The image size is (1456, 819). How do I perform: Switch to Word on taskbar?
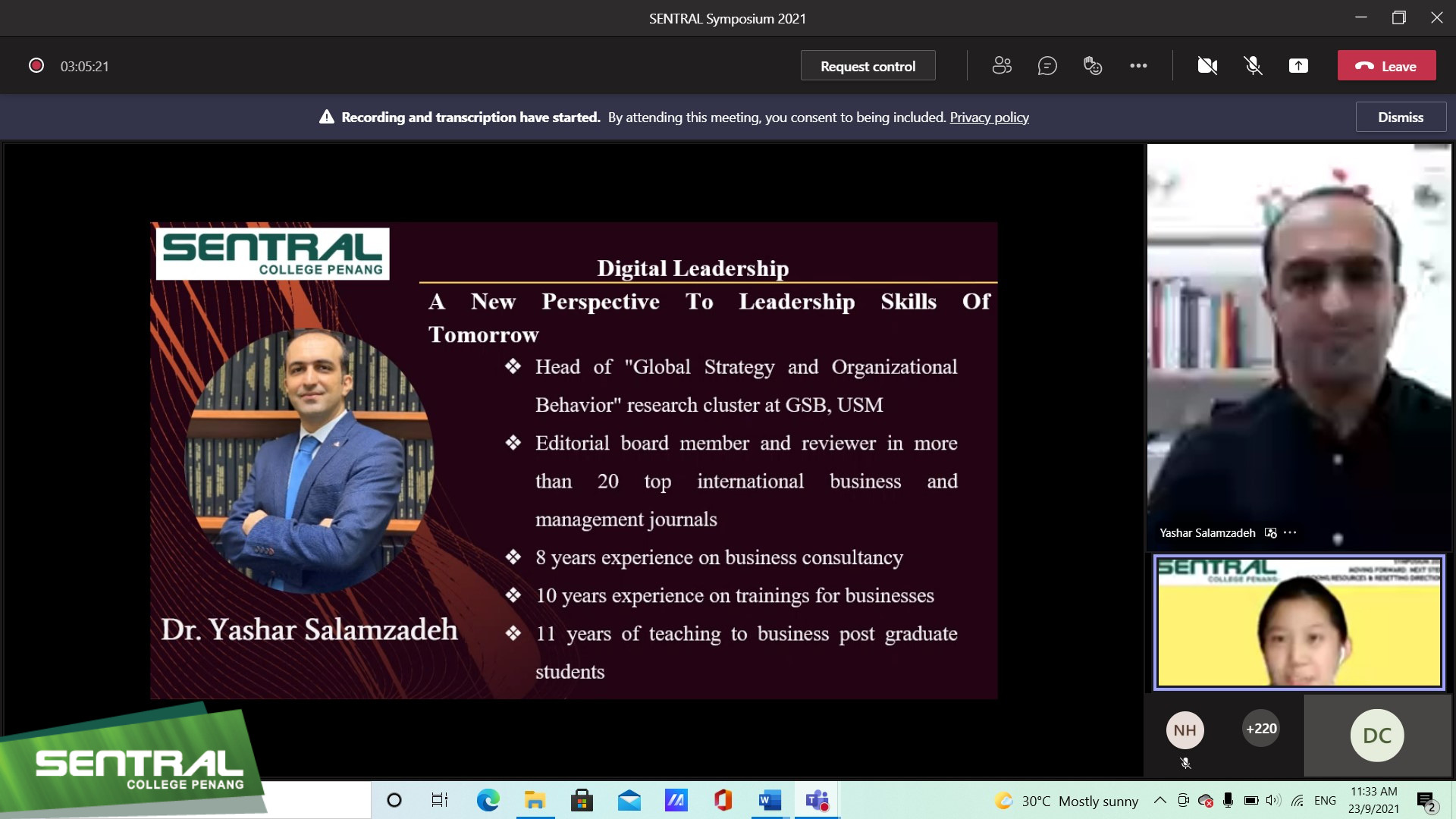[770, 800]
